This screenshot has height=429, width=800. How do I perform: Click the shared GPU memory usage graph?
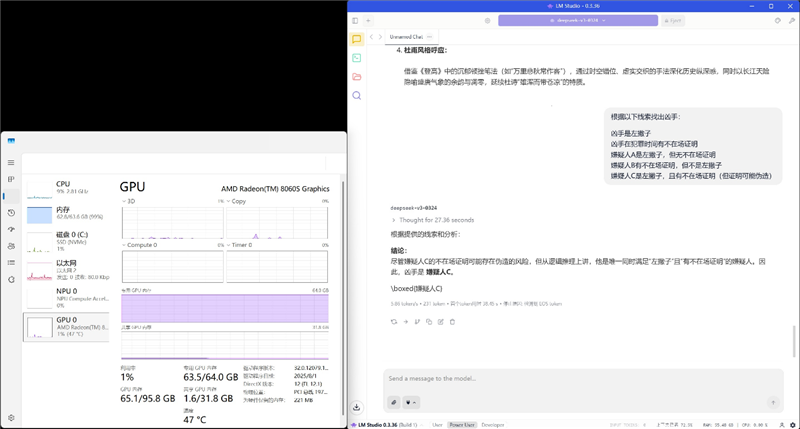point(225,345)
